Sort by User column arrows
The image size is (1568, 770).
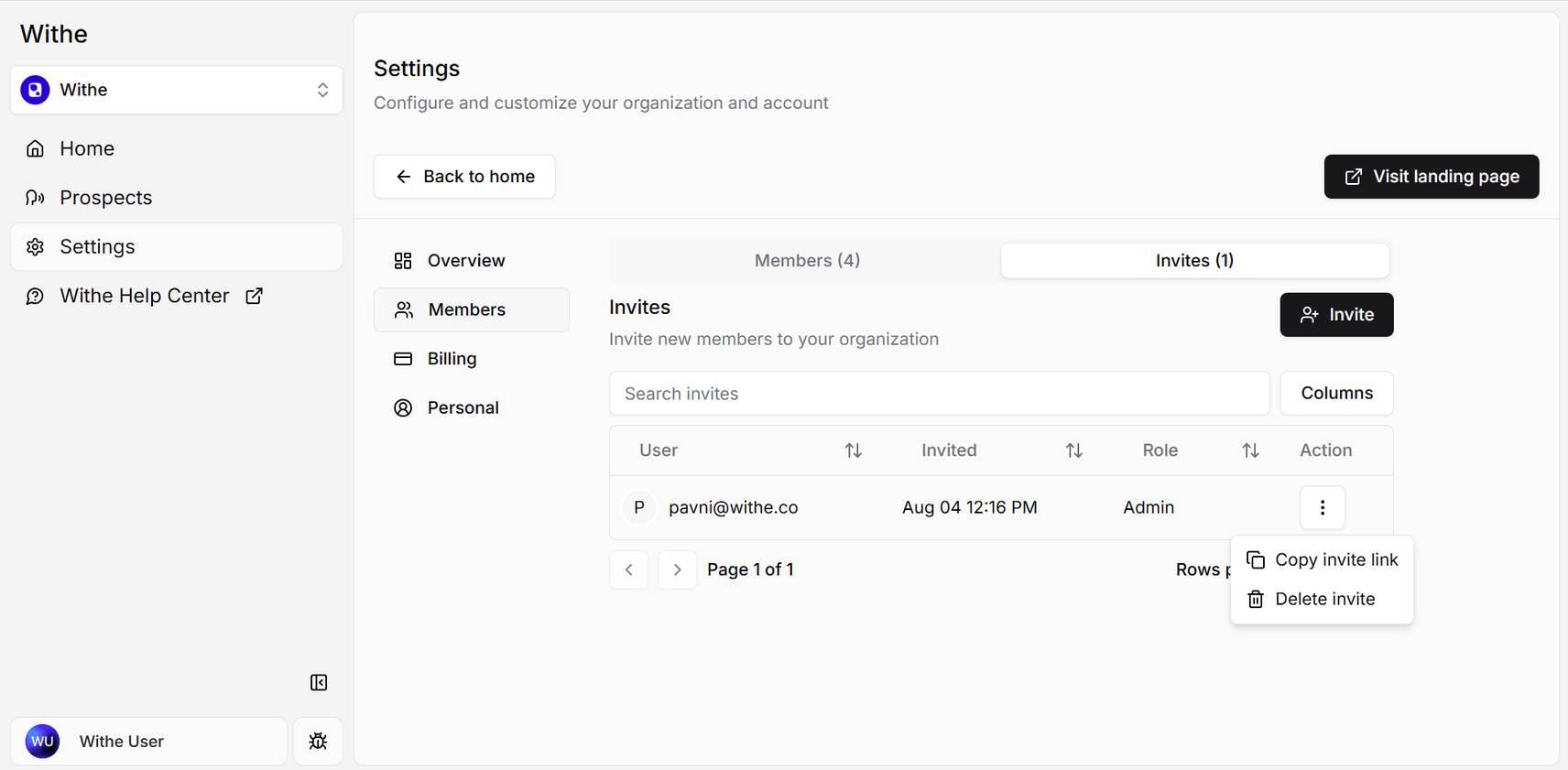pos(854,450)
